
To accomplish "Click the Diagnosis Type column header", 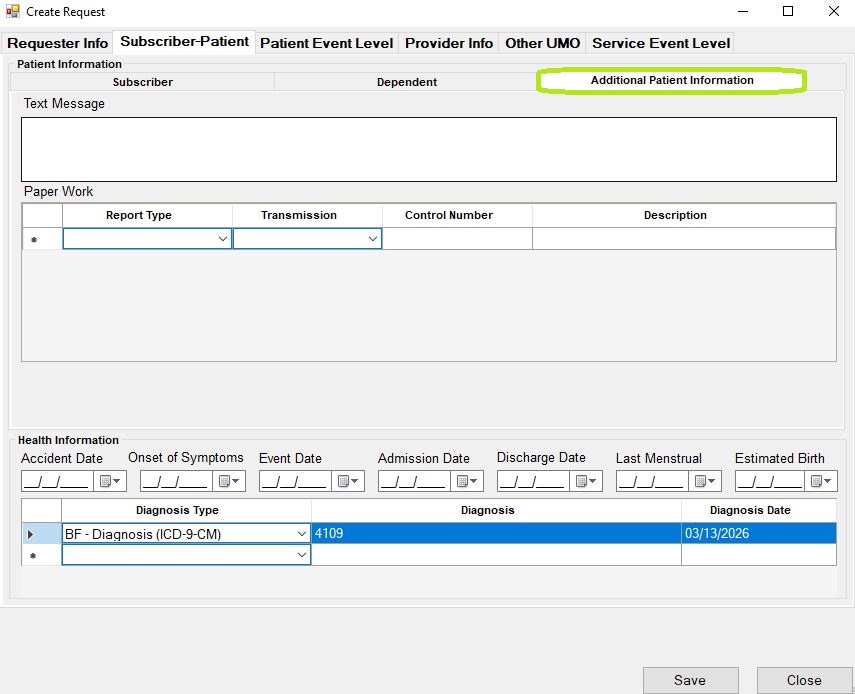I will pyautogui.click(x=186, y=510).
